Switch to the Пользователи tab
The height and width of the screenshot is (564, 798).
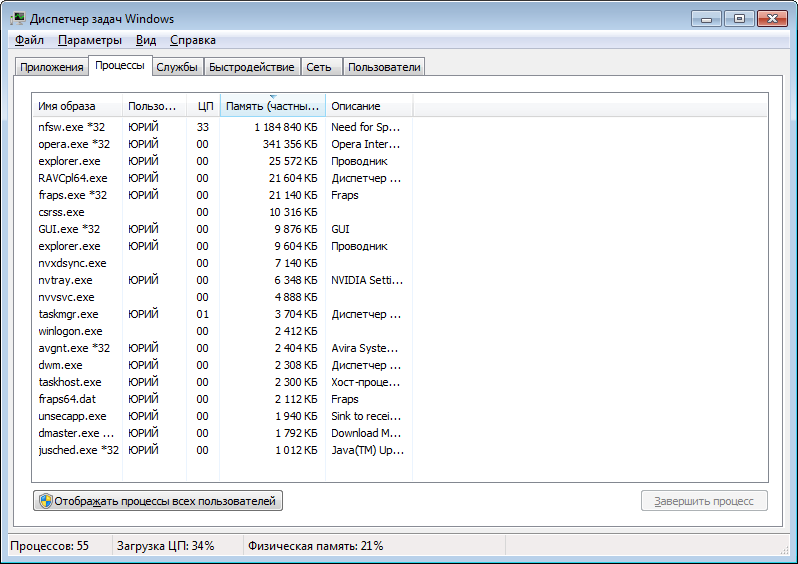click(384, 67)
